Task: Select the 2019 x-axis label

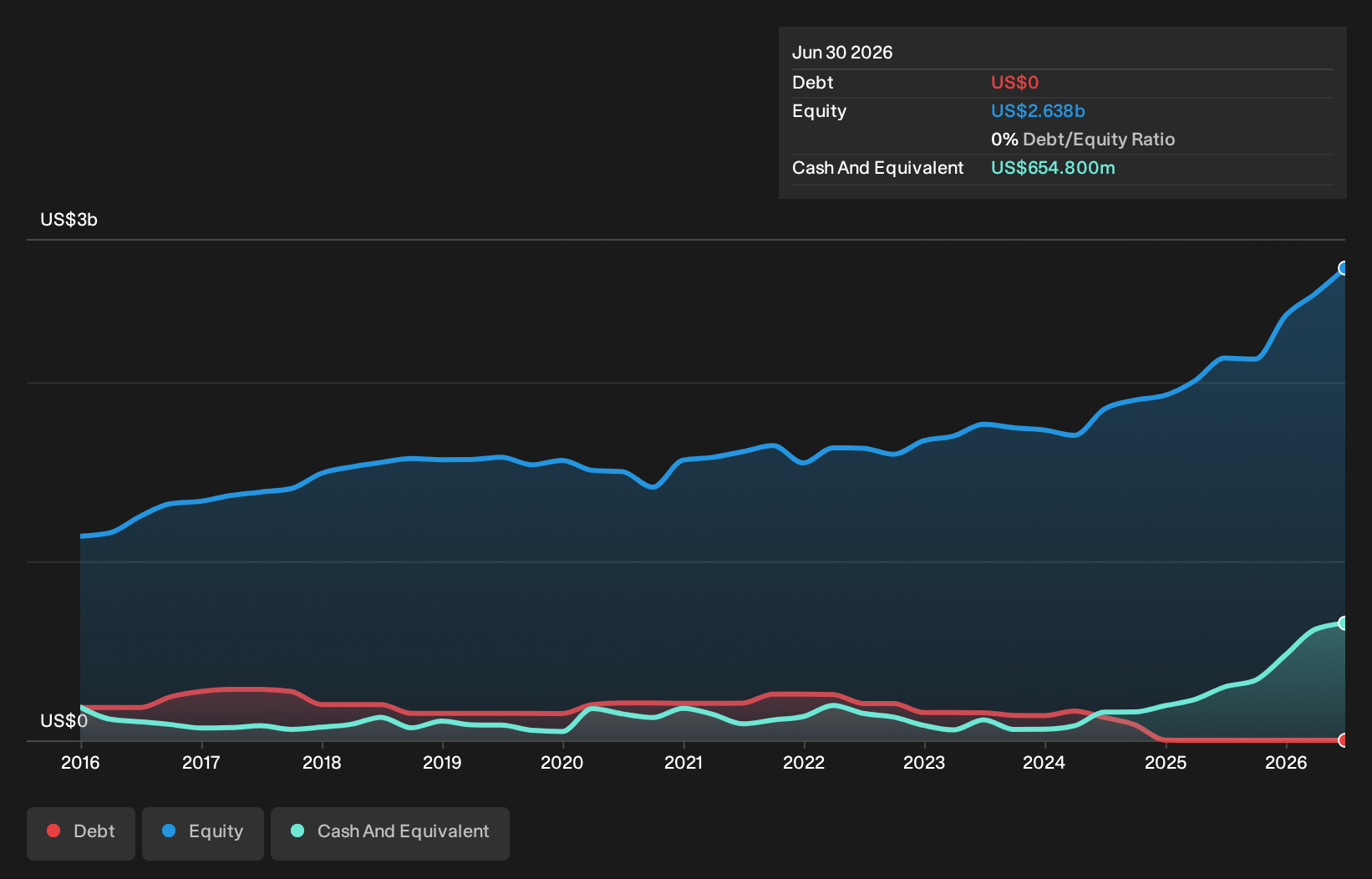Action: pyautogui.click(x=442, y=763)
